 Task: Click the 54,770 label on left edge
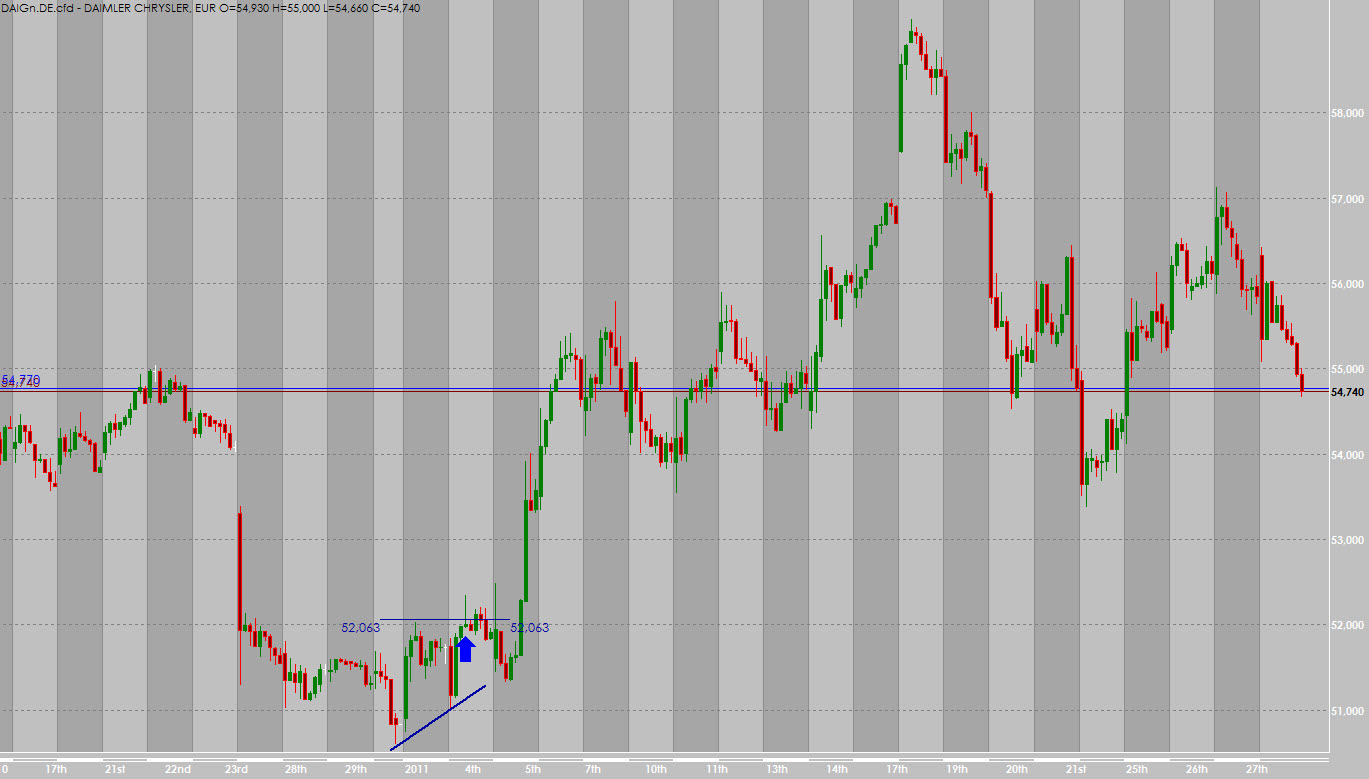[x=21, y=380]
